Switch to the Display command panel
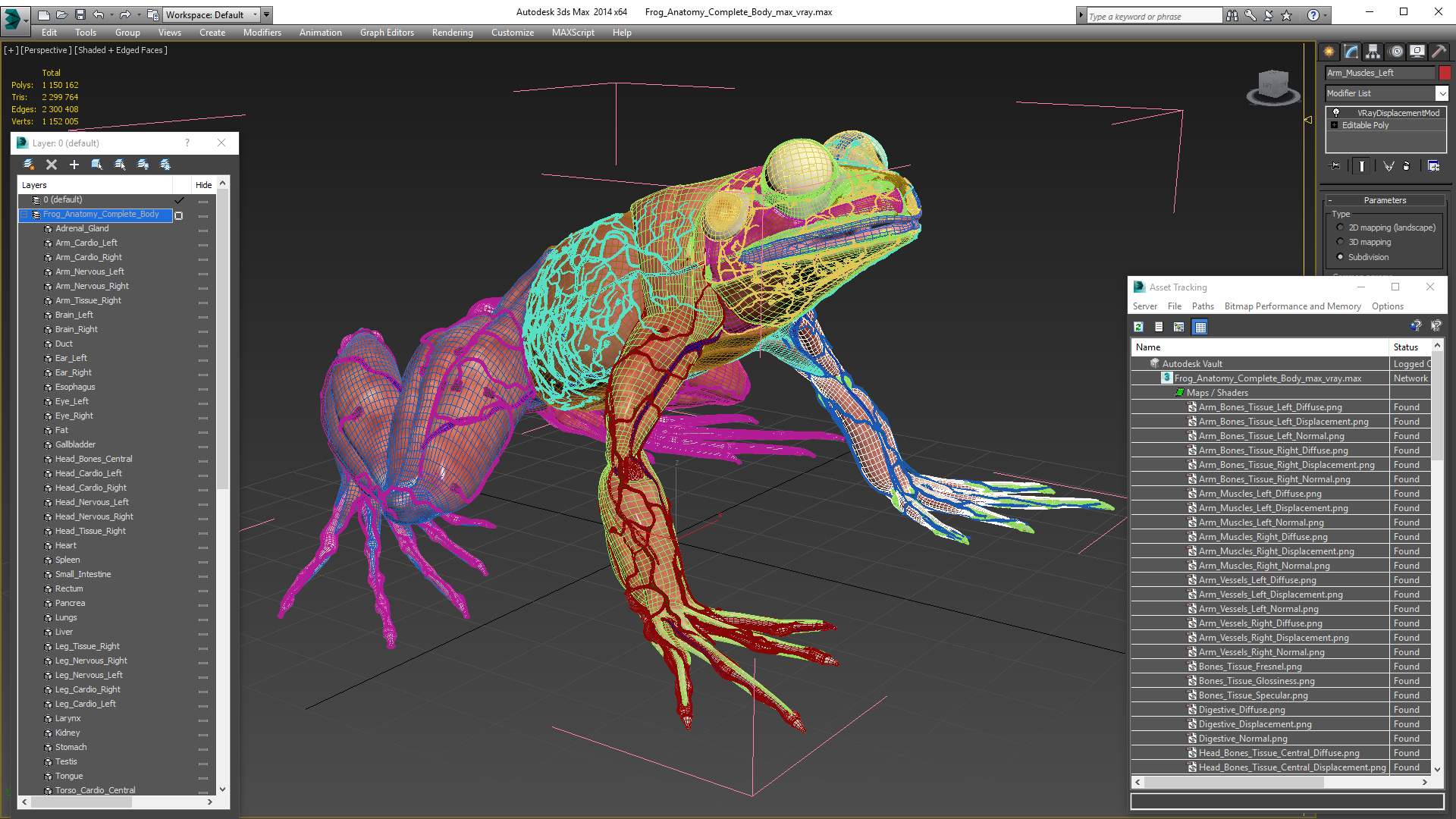This screenshot has height=819, width=1456. (1417, 52)
